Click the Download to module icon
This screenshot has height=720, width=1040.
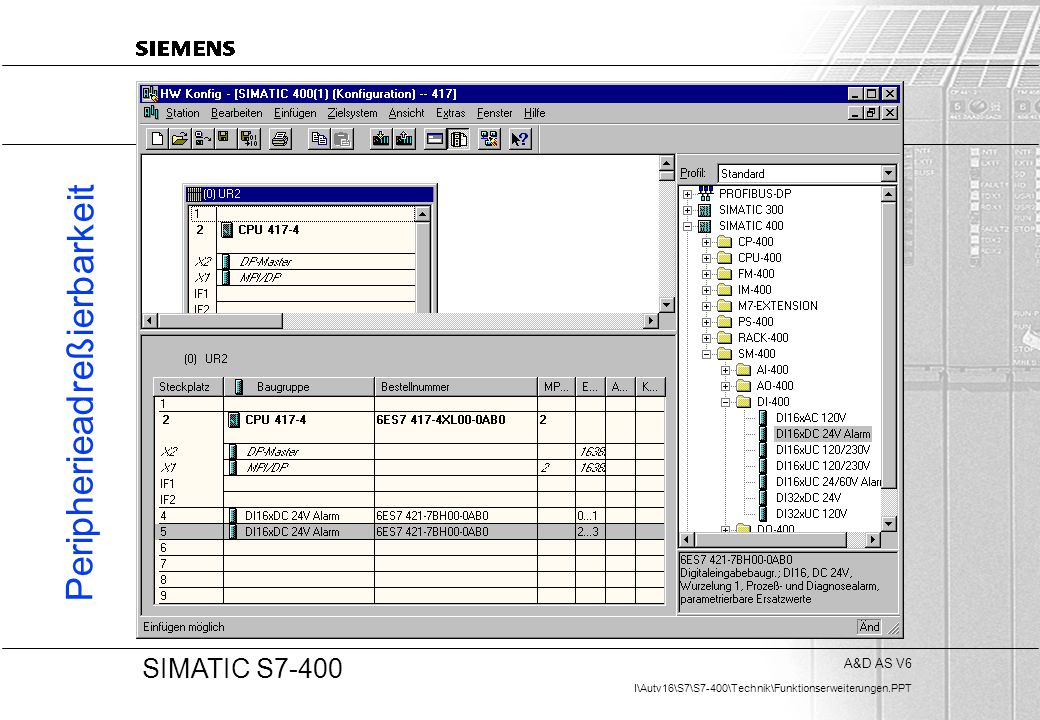click(x=381, y=139)
